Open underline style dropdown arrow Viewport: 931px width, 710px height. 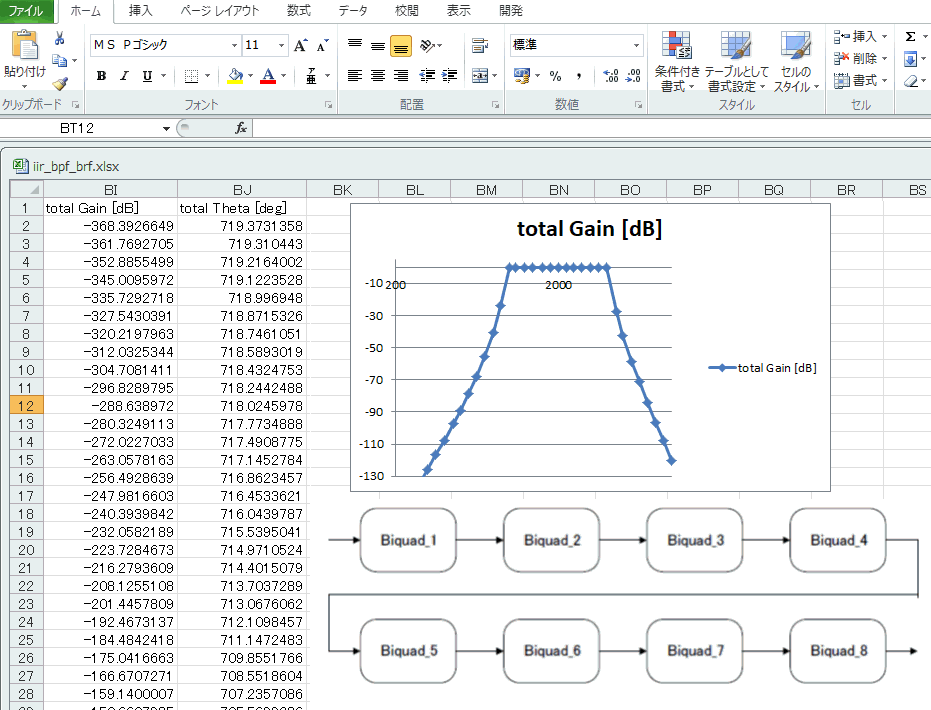click(163, 76)
